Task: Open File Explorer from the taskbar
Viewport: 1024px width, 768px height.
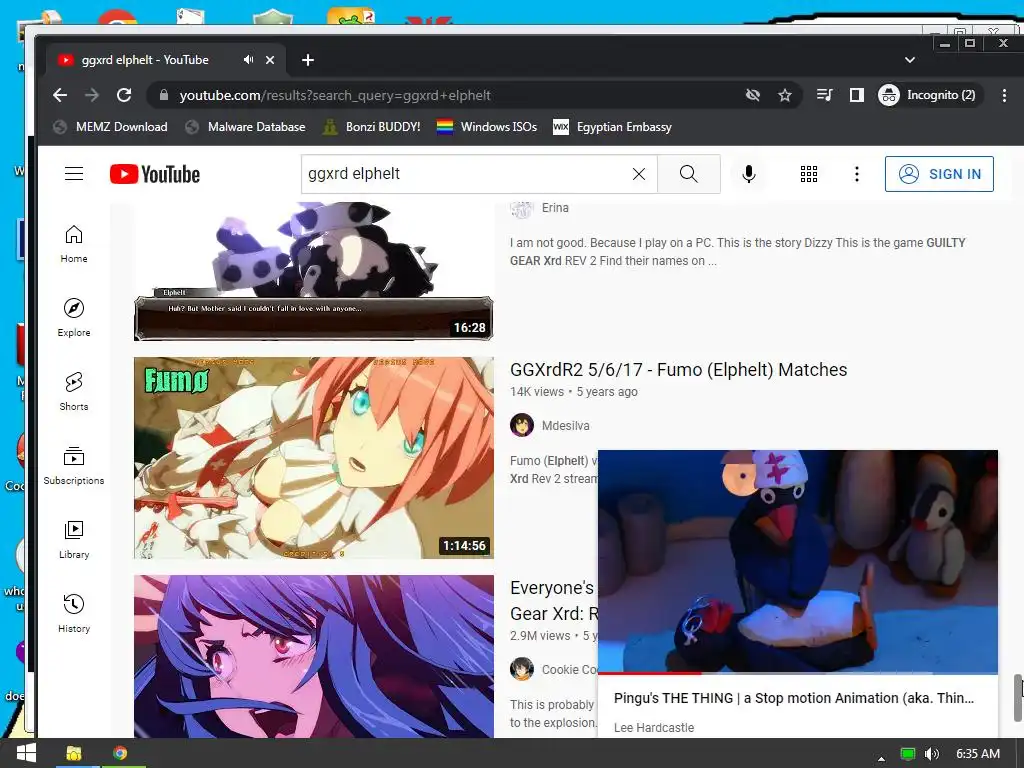Action: tap(74, 753)
